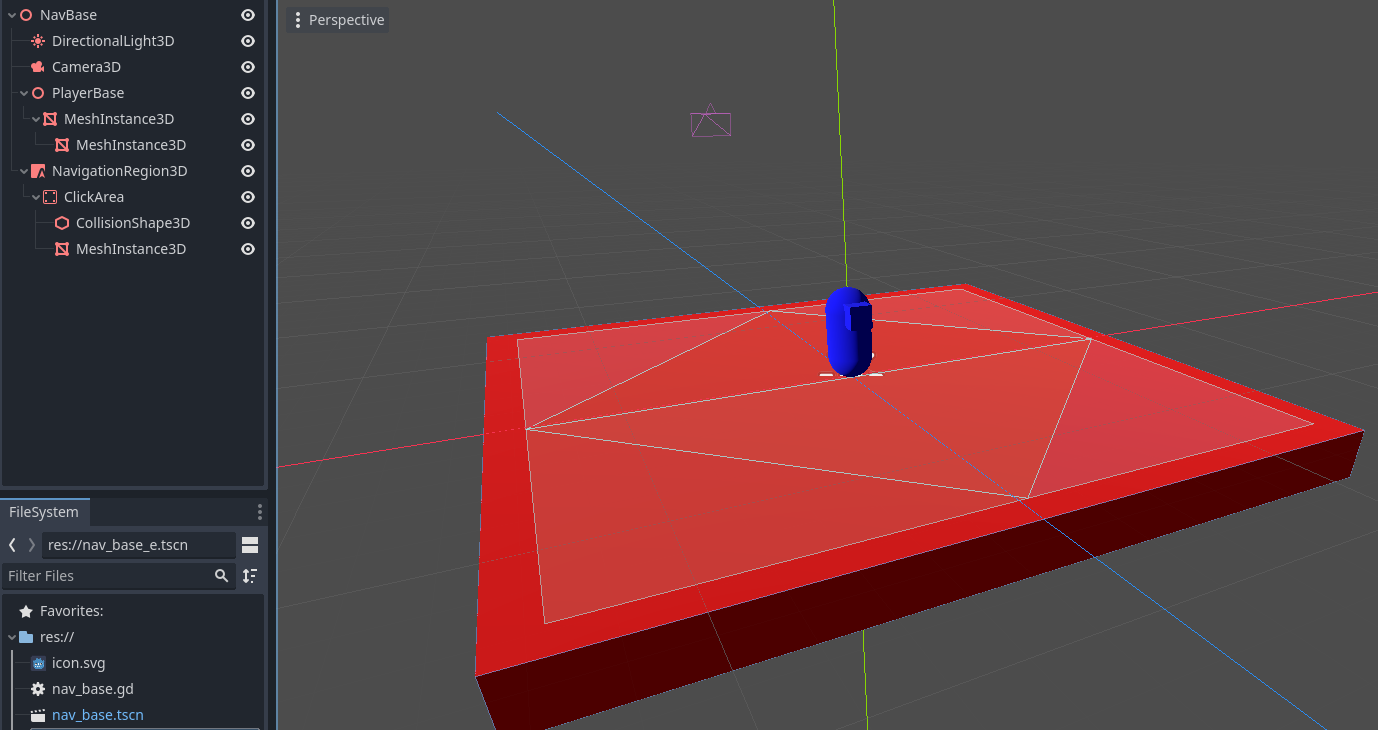1378x730 pixels.
Task: Hide the deepest MeshInstance3D under PlayerBase
Action: pyautogui.click(x=248, y=145)
